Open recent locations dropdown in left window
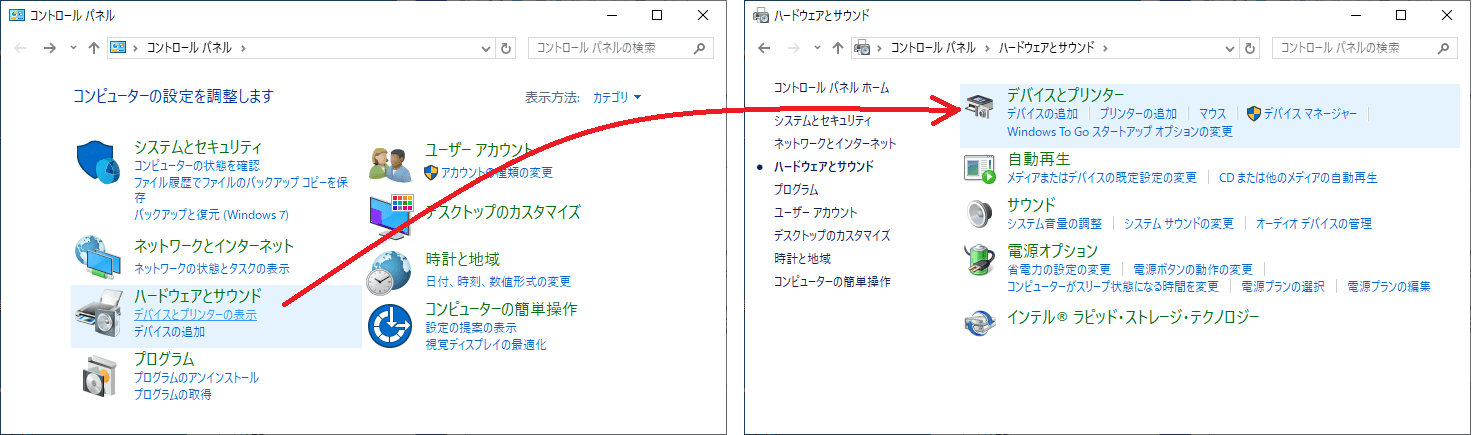The image size is (1472, 435). pyautogui.click(x=74, y=48)
